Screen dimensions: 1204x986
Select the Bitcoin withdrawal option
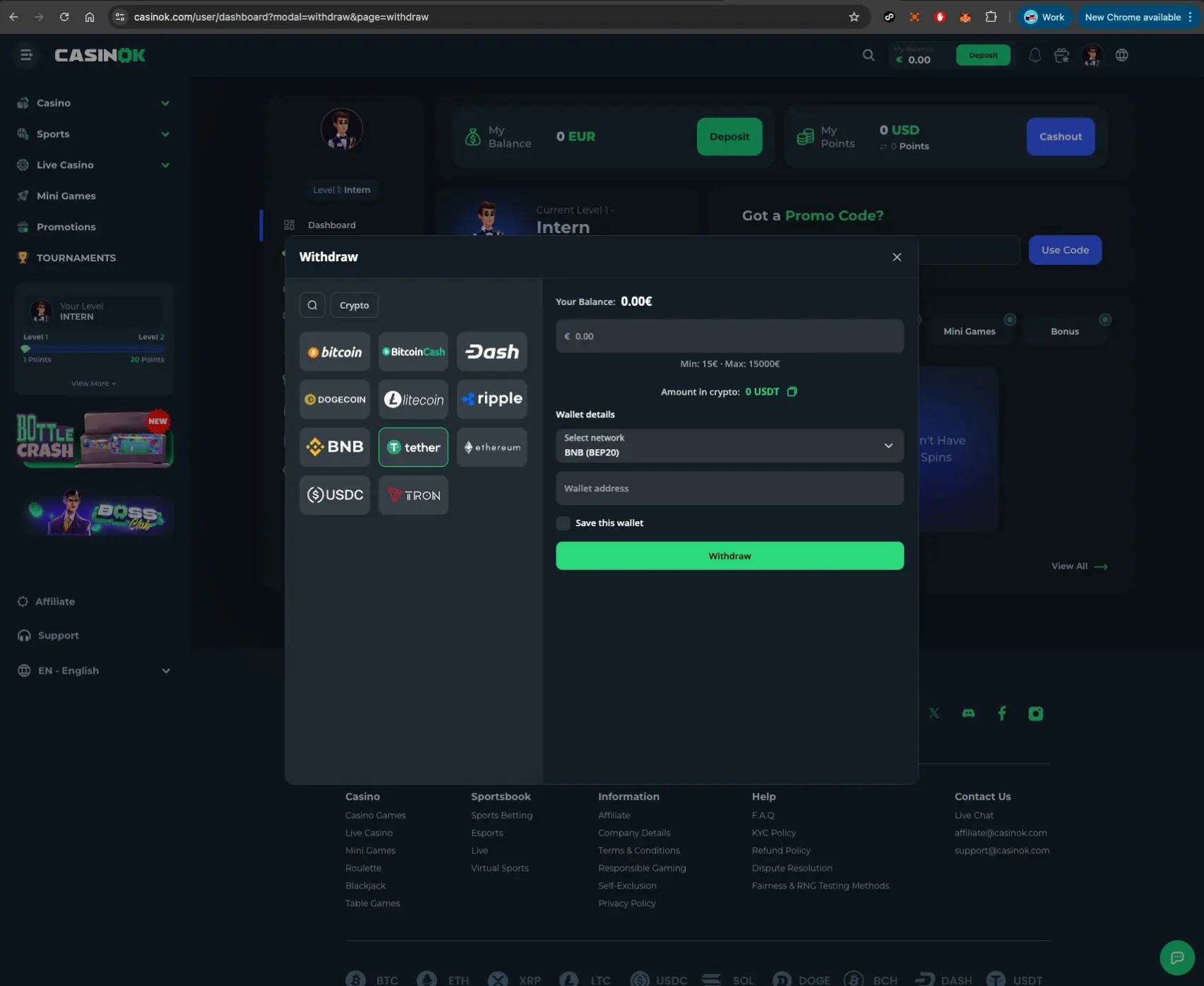(335, 352)
